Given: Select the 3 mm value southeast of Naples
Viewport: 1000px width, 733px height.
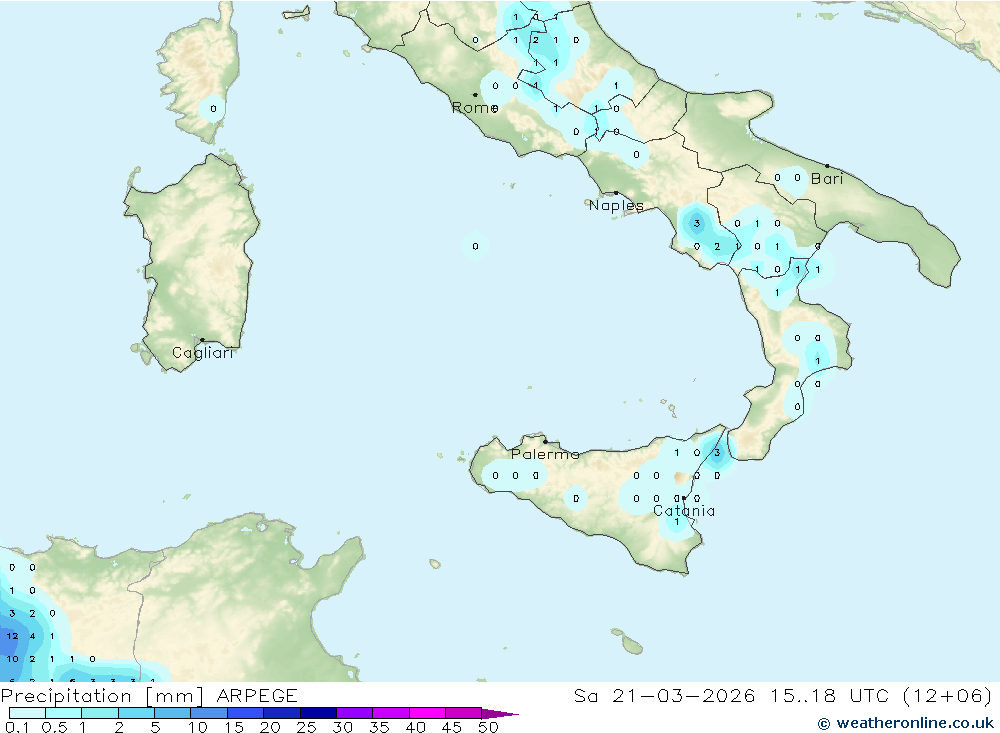Looking at the screenshot, I should [x=697, y=223].
